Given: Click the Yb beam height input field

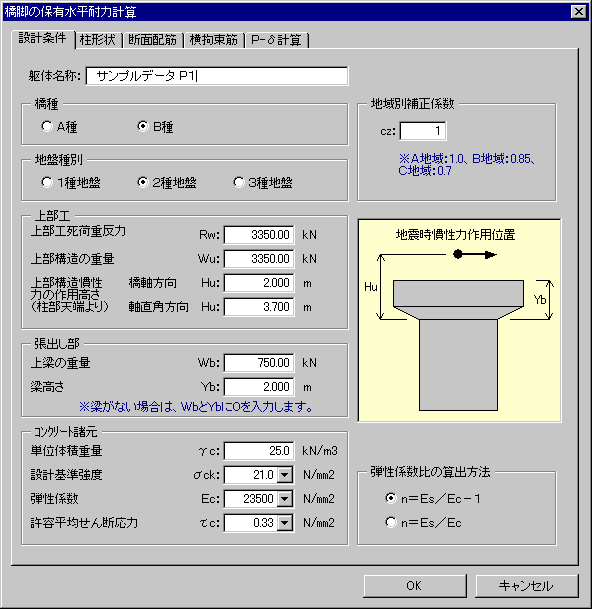Looking at the screenshot, I should (x=259, y=387).
